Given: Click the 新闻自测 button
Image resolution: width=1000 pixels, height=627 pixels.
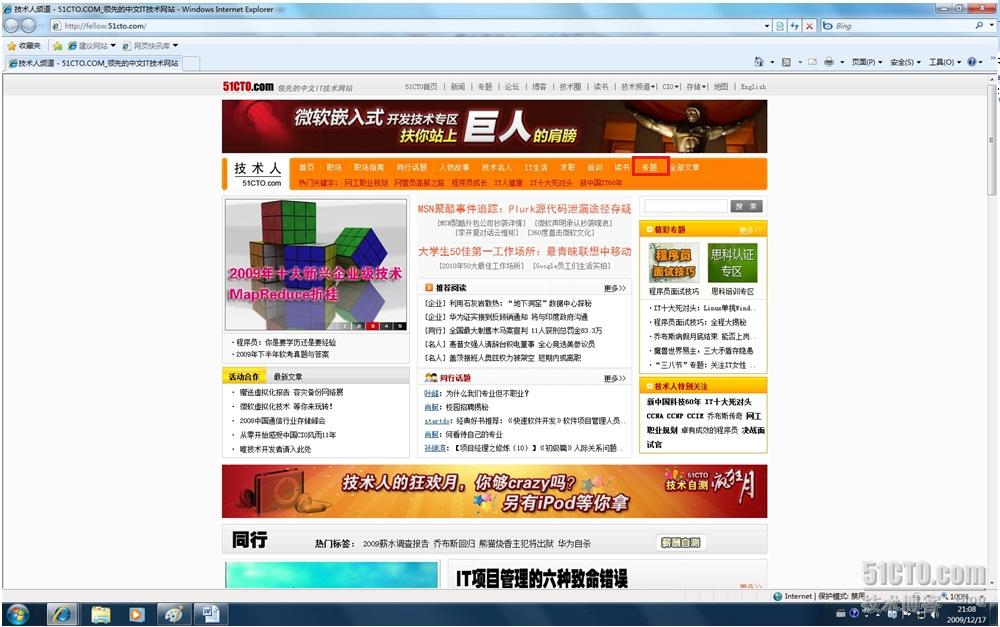Looking at the screenshot, I should click(x=680, y=543).
